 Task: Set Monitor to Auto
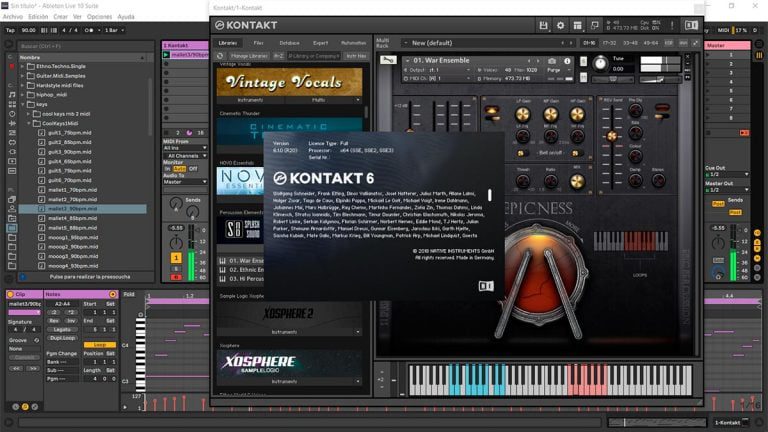(x=179, y=168)
